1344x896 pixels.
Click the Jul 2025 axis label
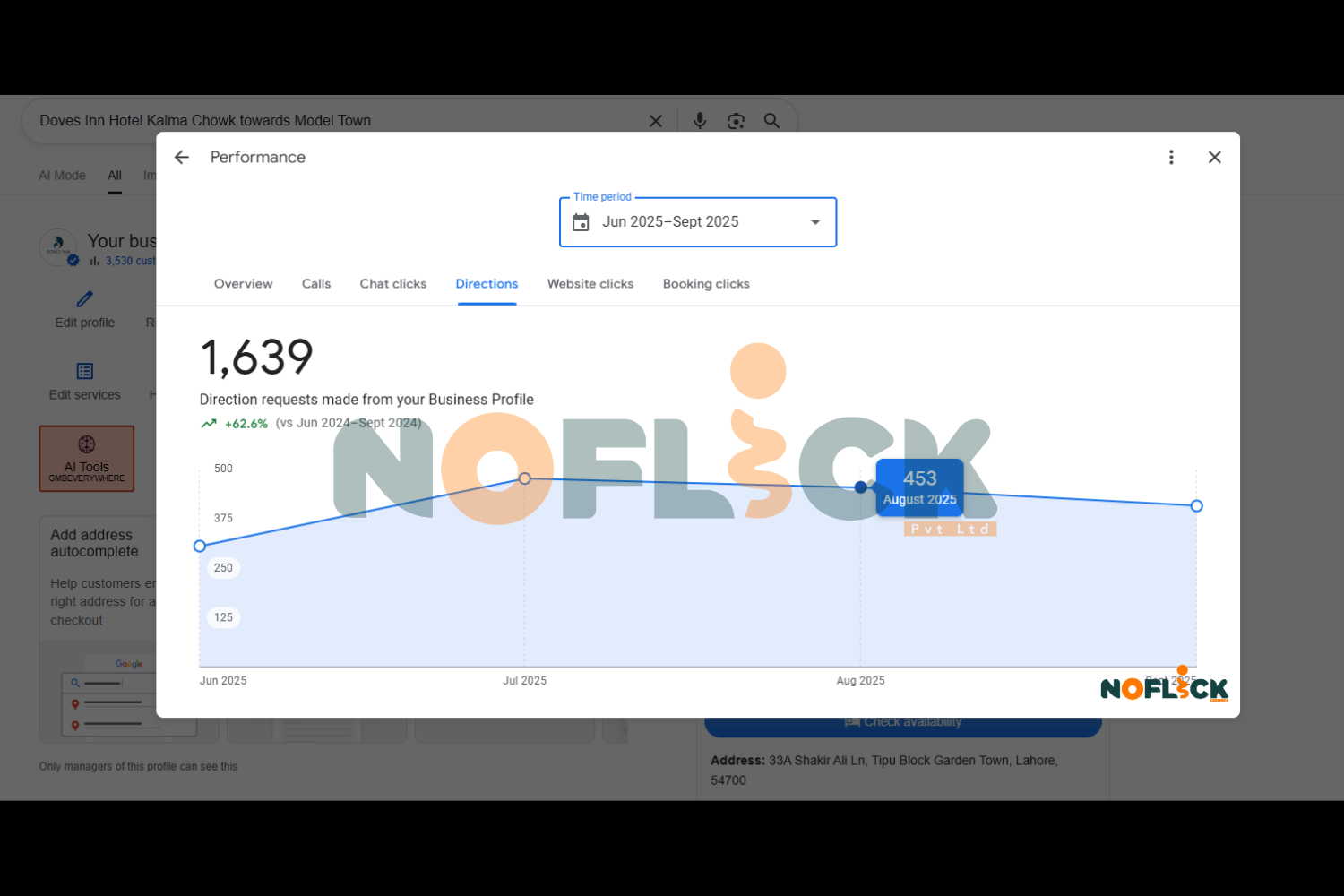point(525,681)
